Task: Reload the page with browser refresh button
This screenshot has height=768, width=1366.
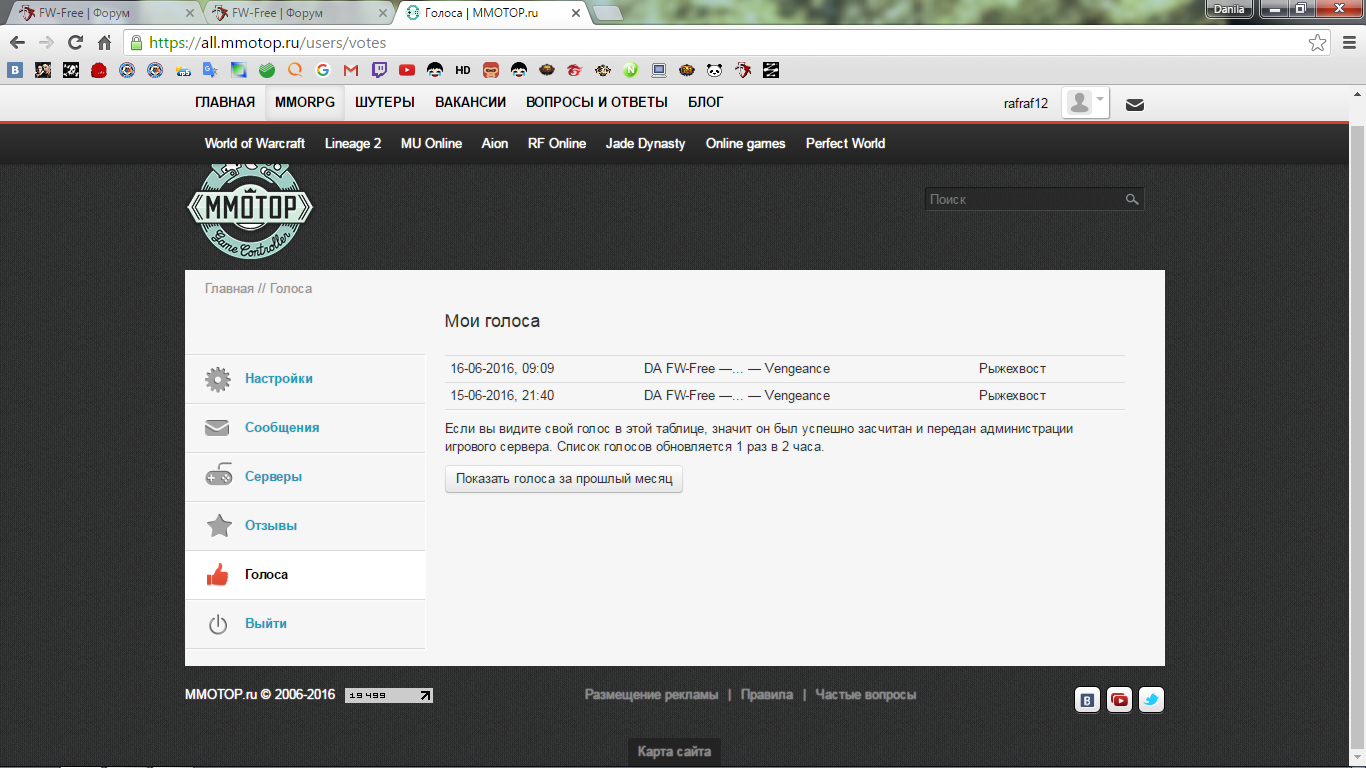Action: [75, 43]
